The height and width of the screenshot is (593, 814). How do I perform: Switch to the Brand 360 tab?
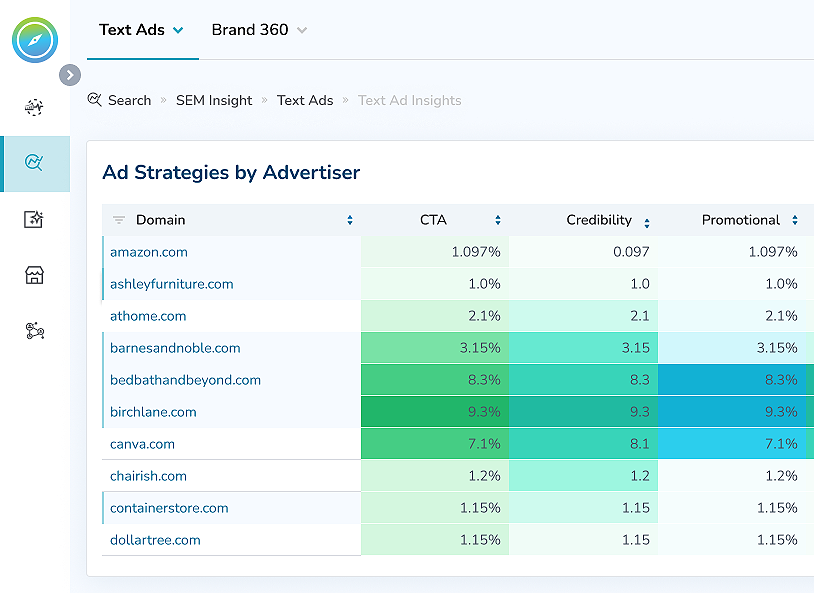(x=251, y=30)
